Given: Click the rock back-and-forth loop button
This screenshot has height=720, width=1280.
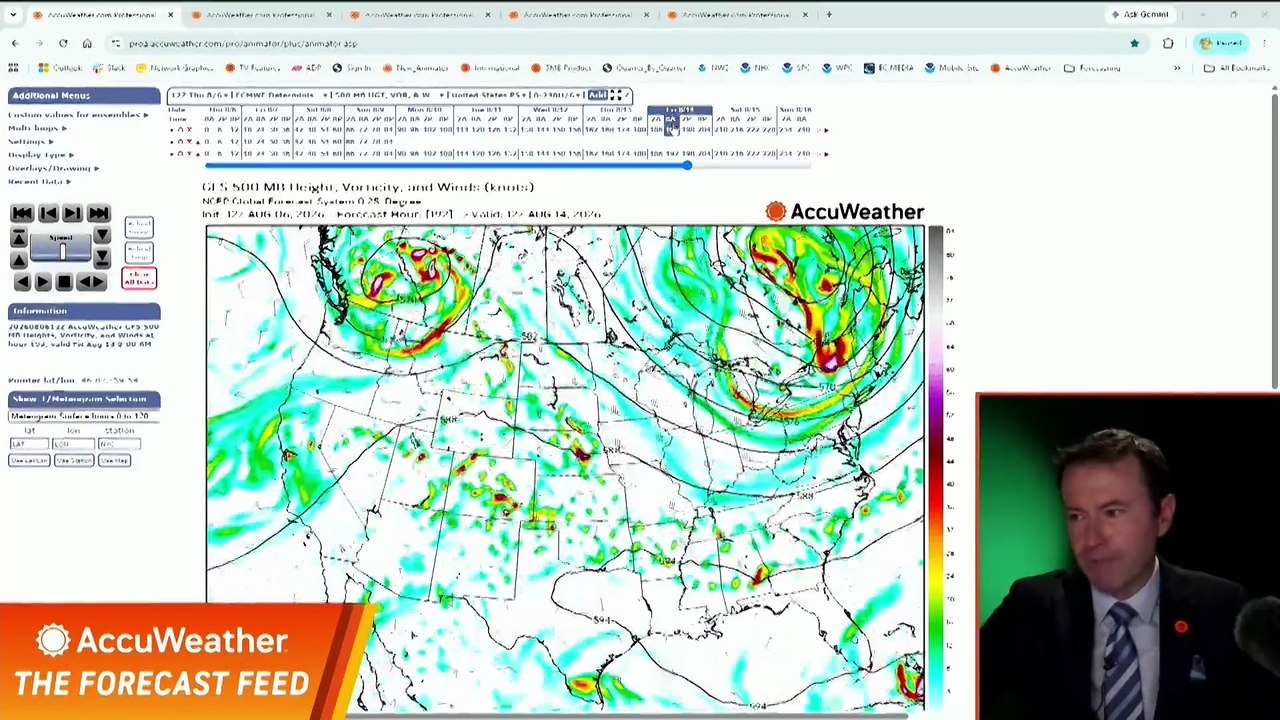Looking at the screenshot, I should [91, 282].
